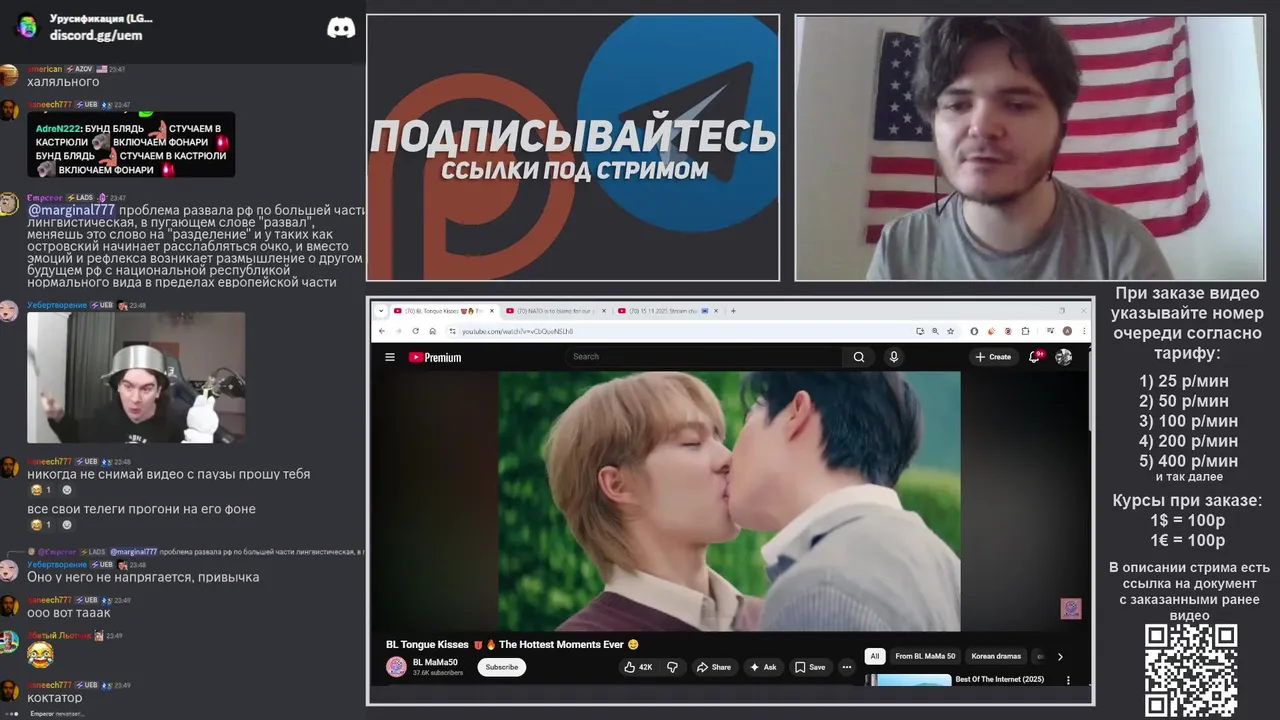Click the '37.6K subscribers' text
This screenshot has width=1280, height=720.
(x=438, y=673)
